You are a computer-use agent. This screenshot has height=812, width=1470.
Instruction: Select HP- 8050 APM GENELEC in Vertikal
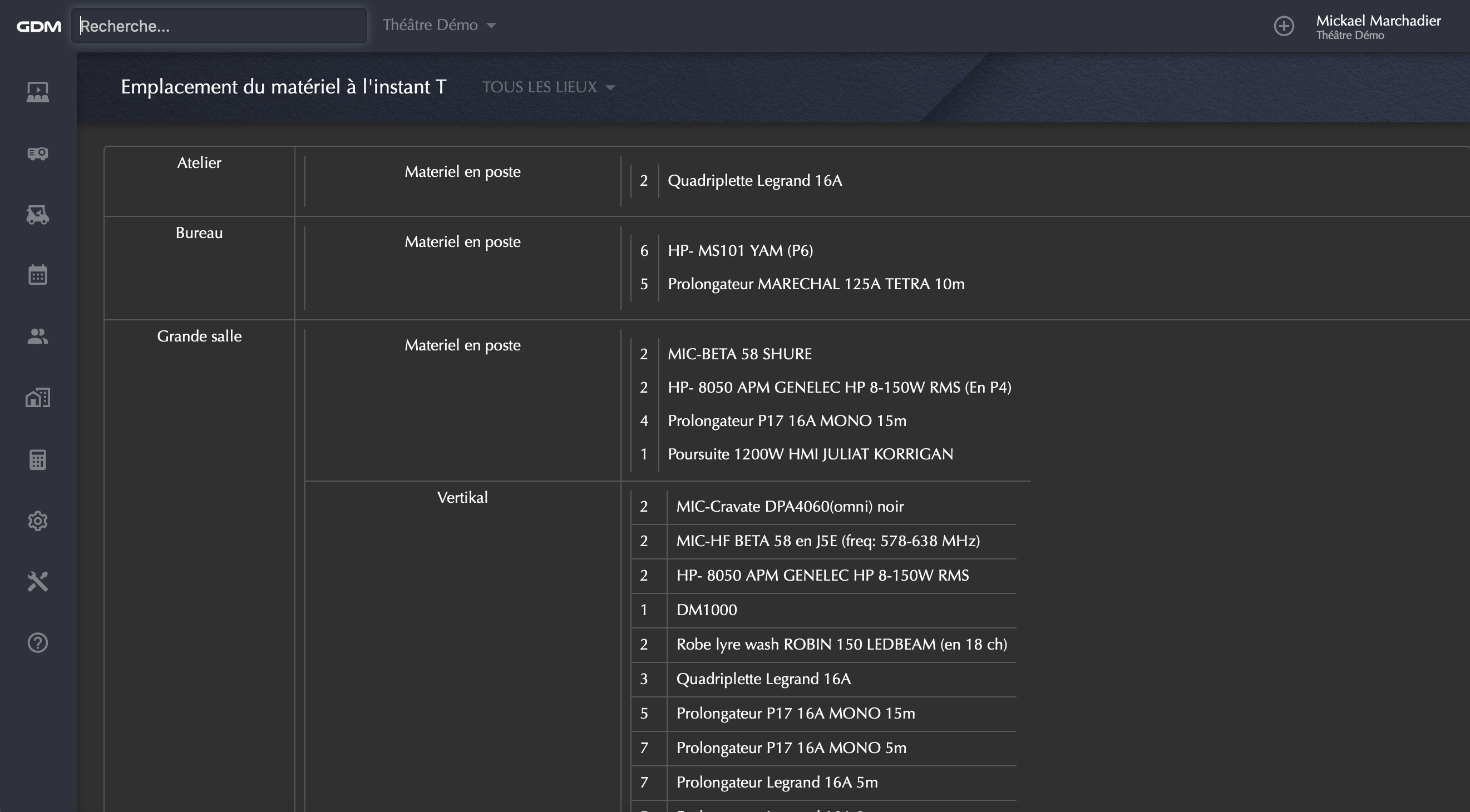point(822,576)
